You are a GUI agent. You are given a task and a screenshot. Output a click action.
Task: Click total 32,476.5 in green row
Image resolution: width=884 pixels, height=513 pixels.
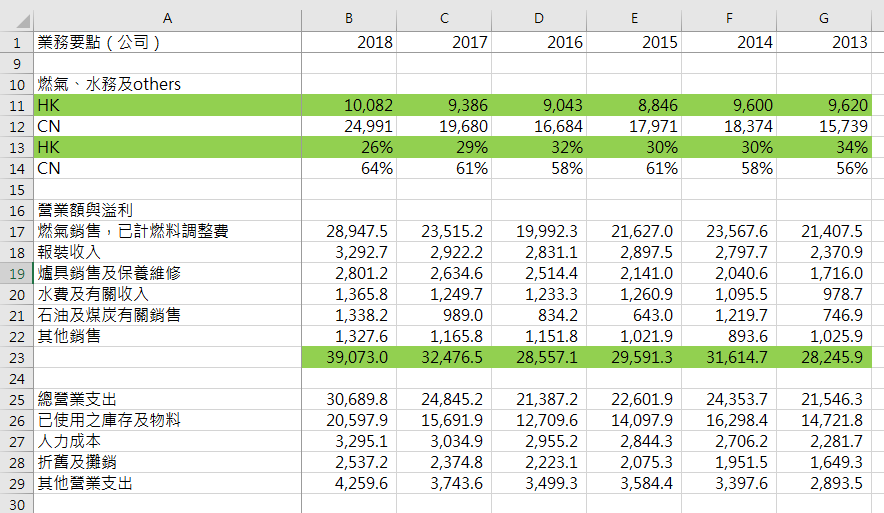pyautogui.click(x=444, y=357)
